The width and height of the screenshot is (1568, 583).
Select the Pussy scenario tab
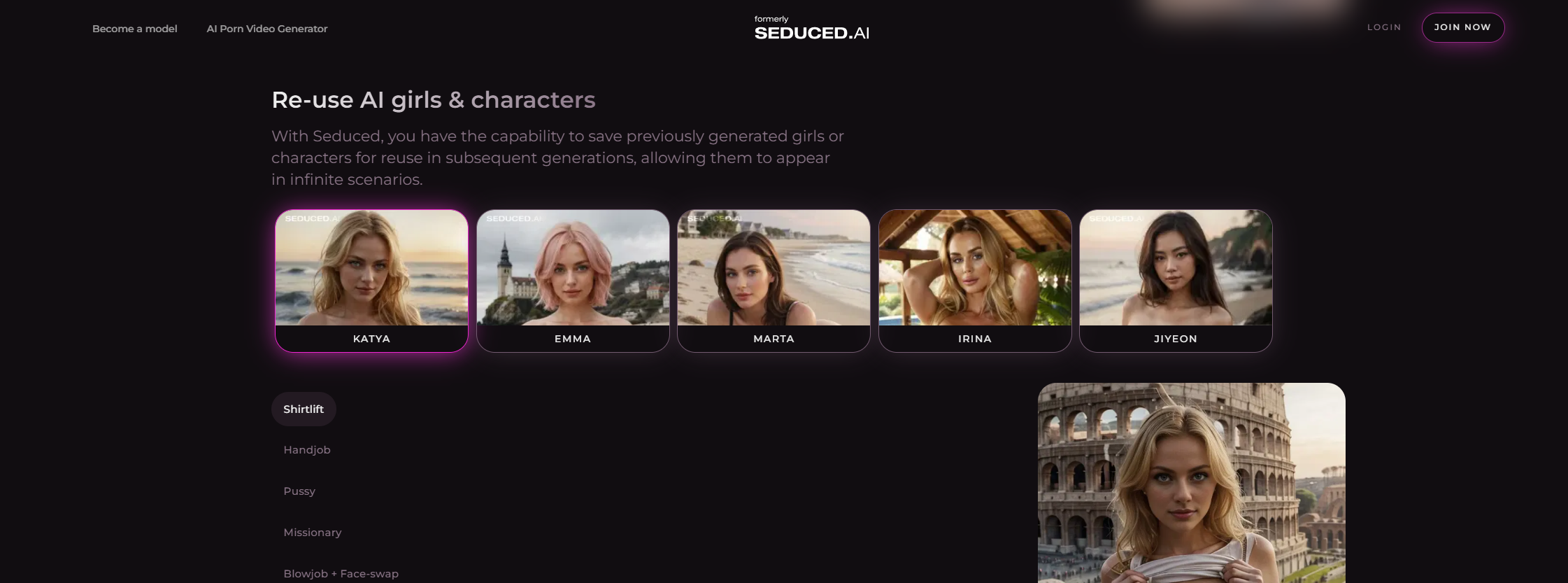click(299, 491)
